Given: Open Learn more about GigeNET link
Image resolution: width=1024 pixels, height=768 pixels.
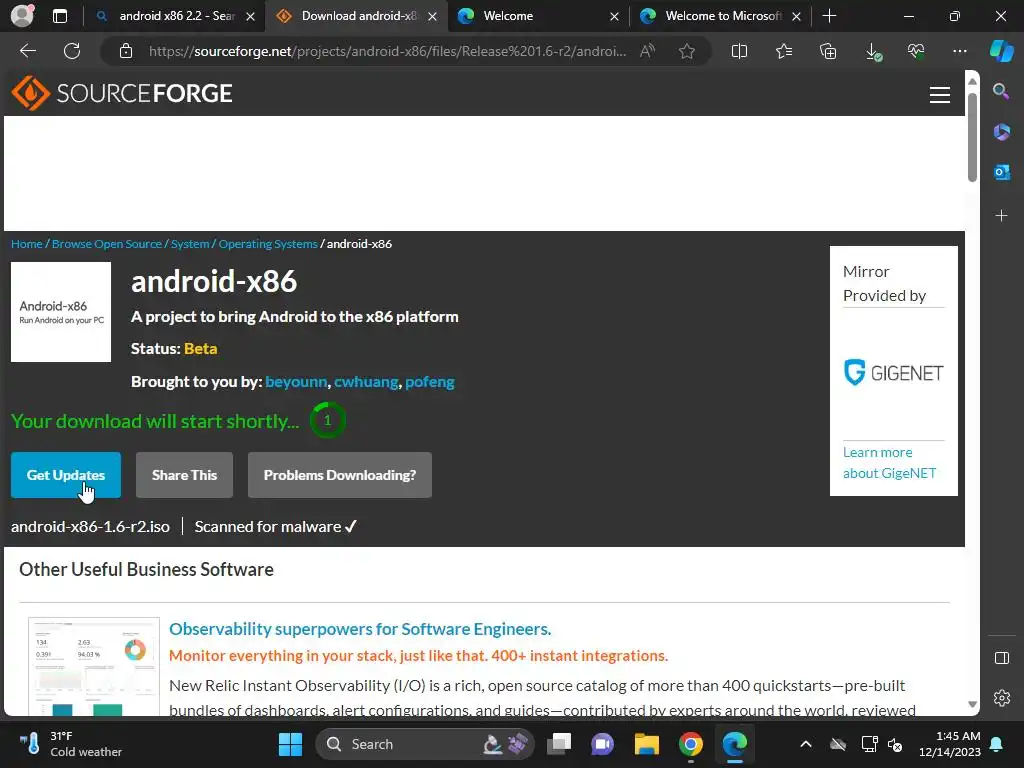Looking at the screenshot, I should point(889,462).
